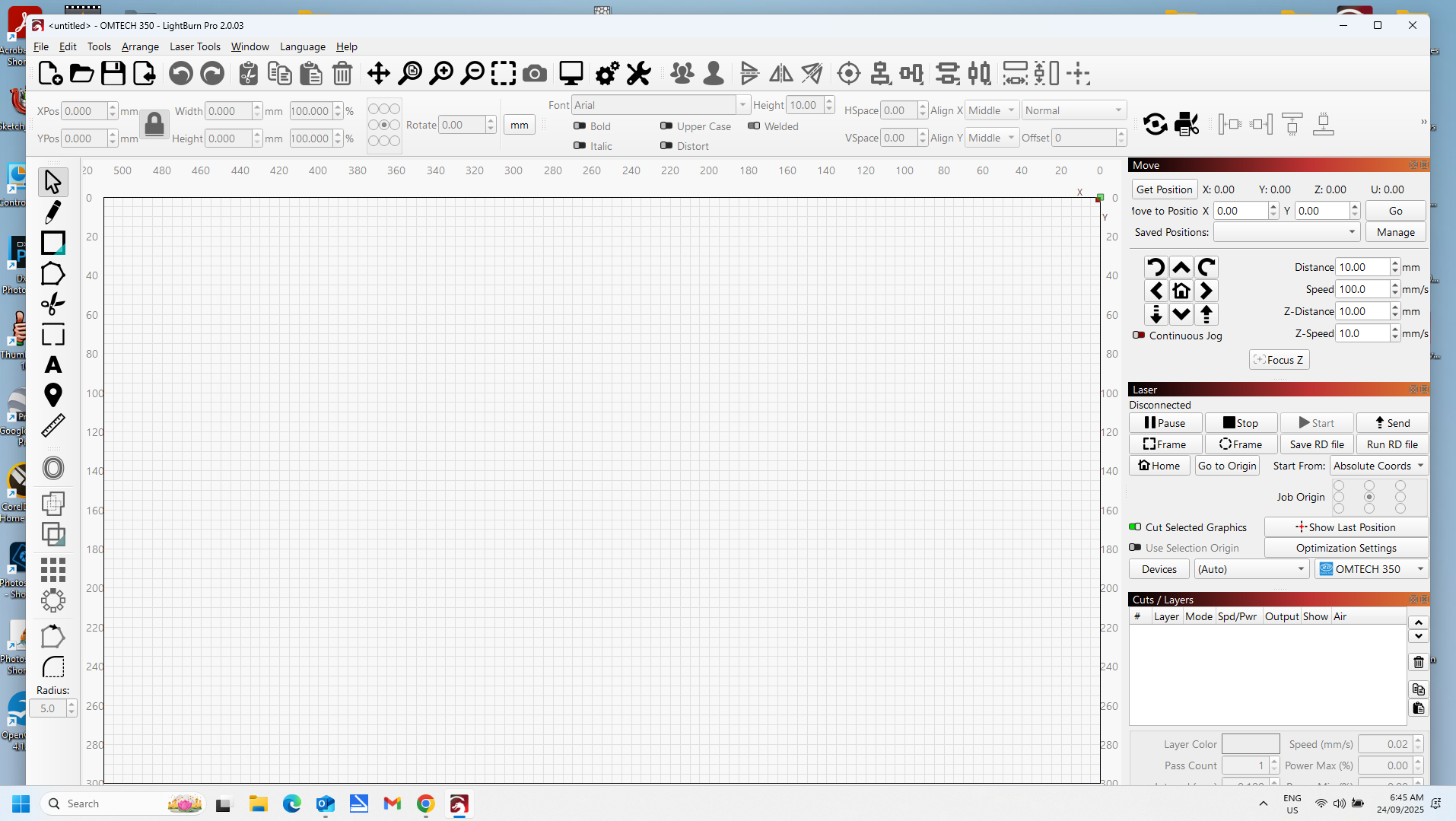Open the OMTECH 350 device dropdown
This screenshot has width=1456, height=821.
click(x=1371, y=569)
